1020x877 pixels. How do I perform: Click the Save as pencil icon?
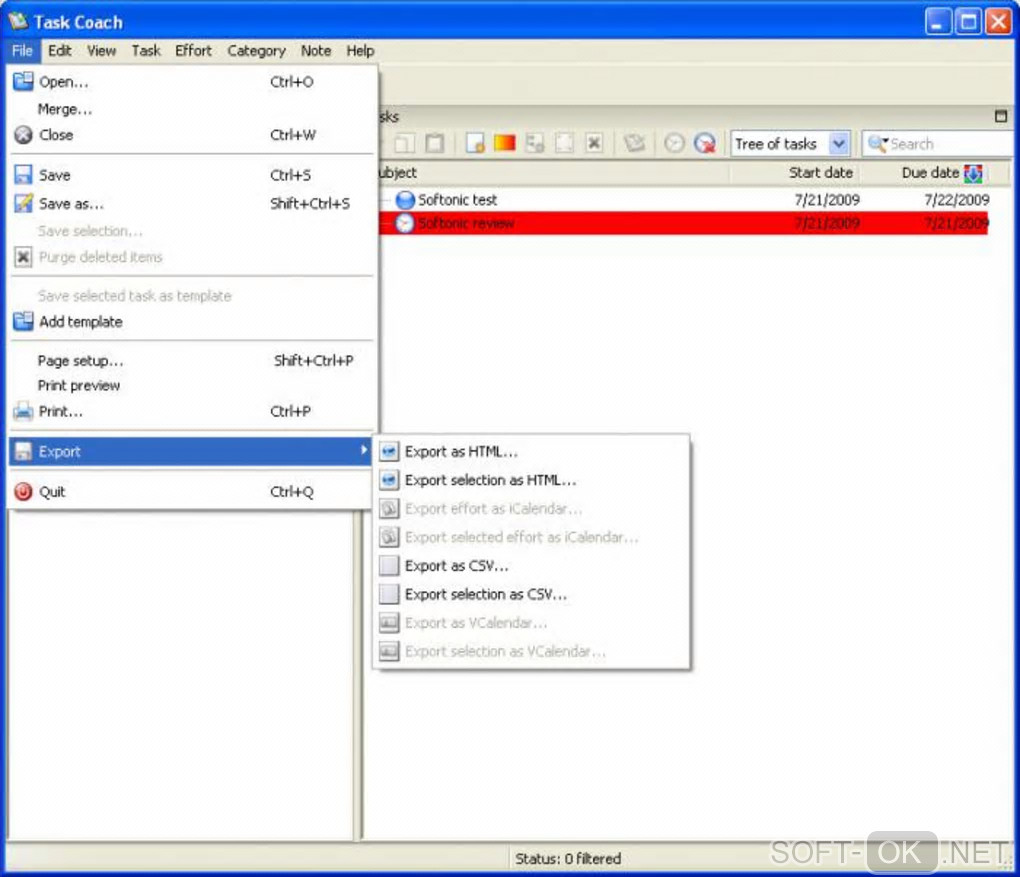click(x=23, y=204)
